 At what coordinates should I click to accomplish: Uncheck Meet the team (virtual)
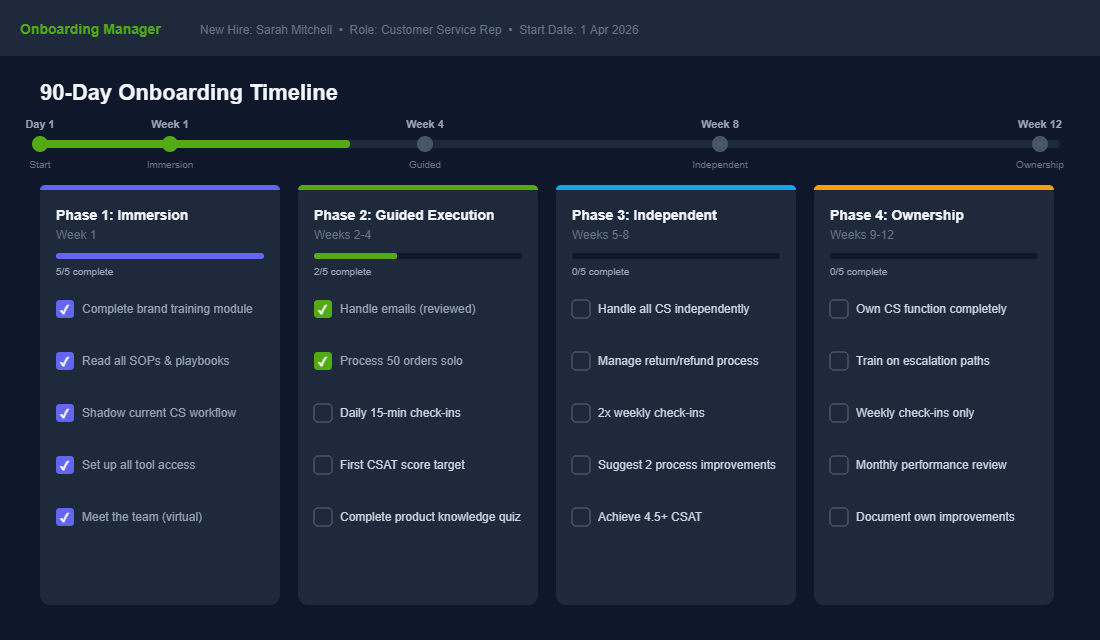point(64,517)
